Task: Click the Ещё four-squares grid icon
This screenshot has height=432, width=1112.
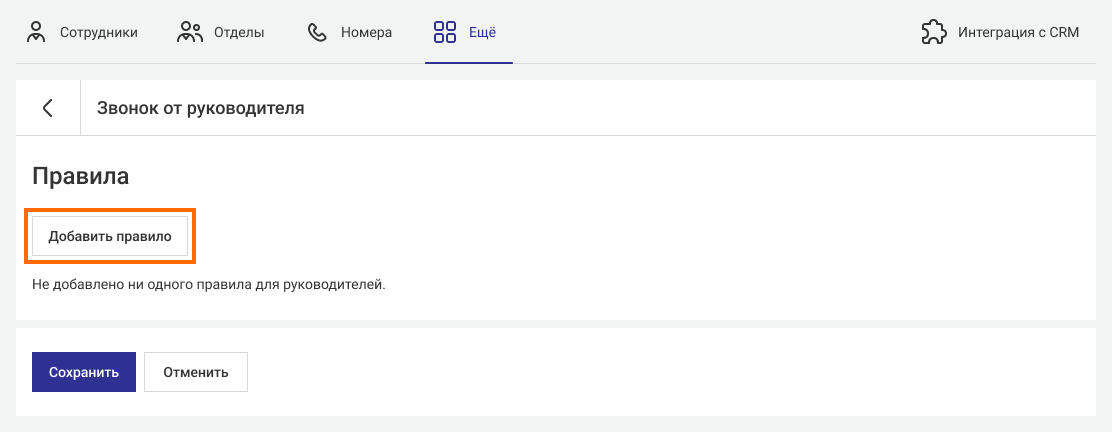Action: tap(445, 32)
